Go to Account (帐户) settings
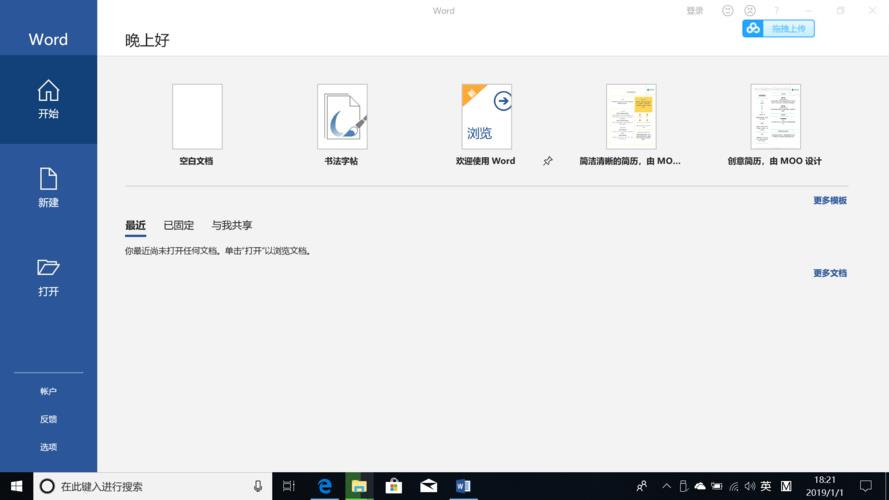This screenshot has height=500, width=889. [48, 391]
